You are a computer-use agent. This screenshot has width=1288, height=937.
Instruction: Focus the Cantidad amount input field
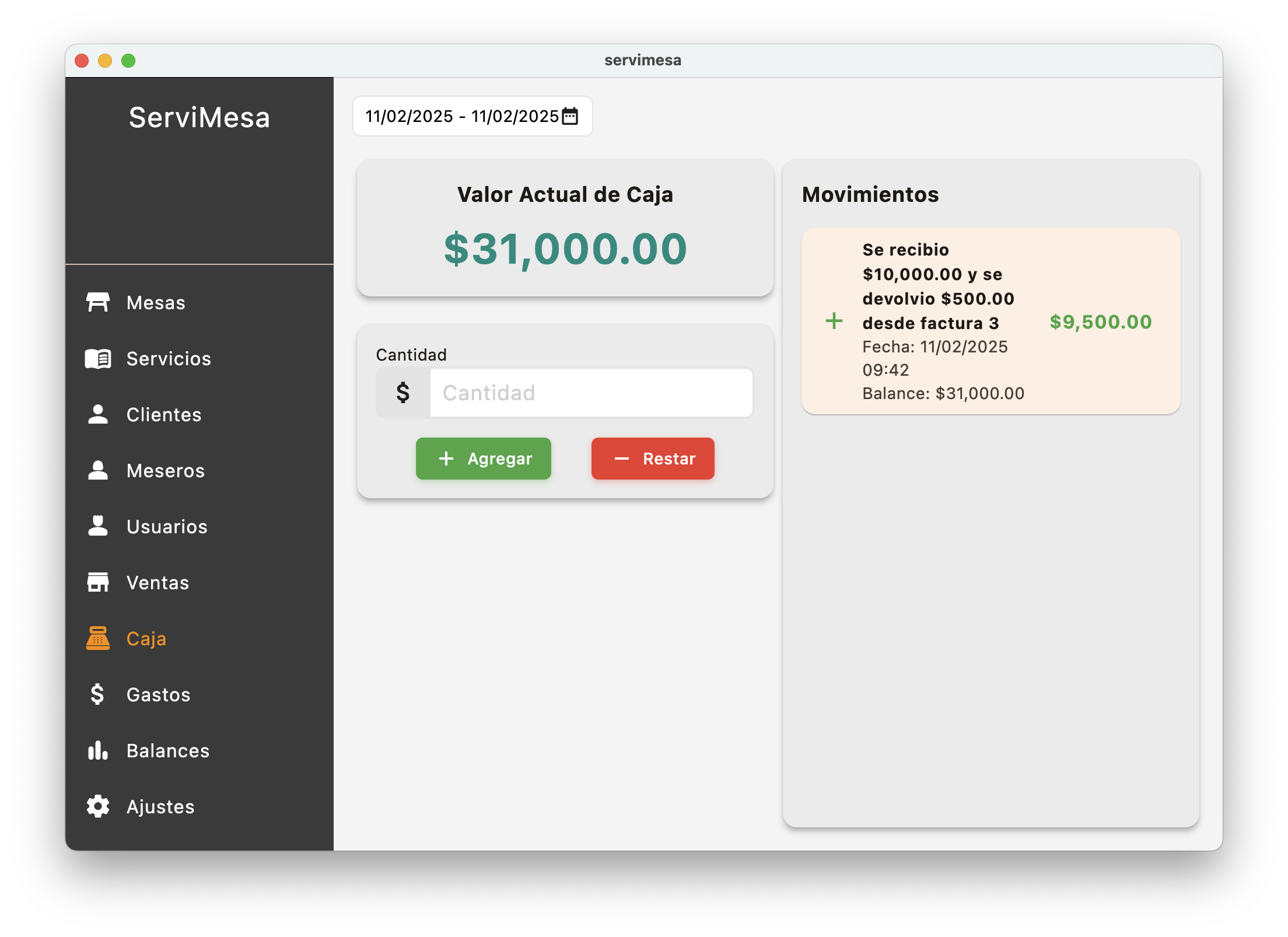(590, 393)
